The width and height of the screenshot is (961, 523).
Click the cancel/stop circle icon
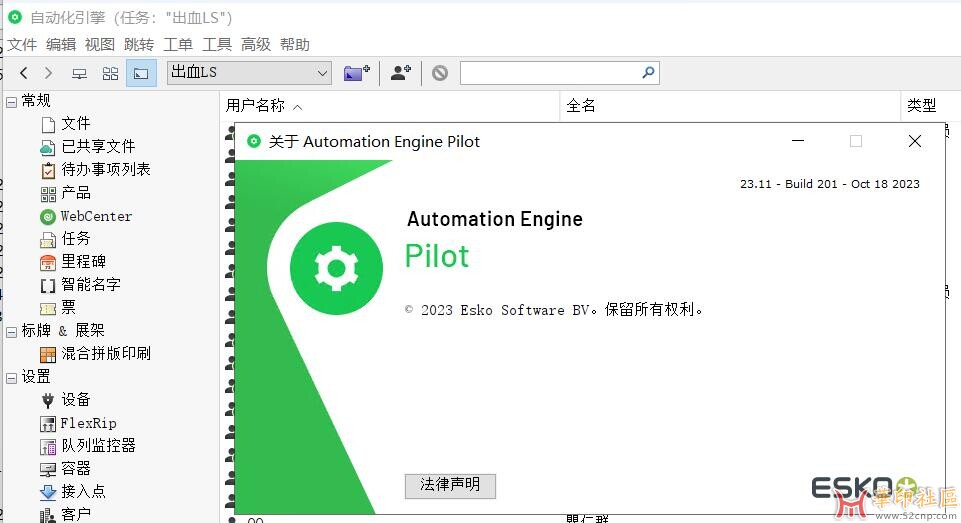[x=439, y=73]
